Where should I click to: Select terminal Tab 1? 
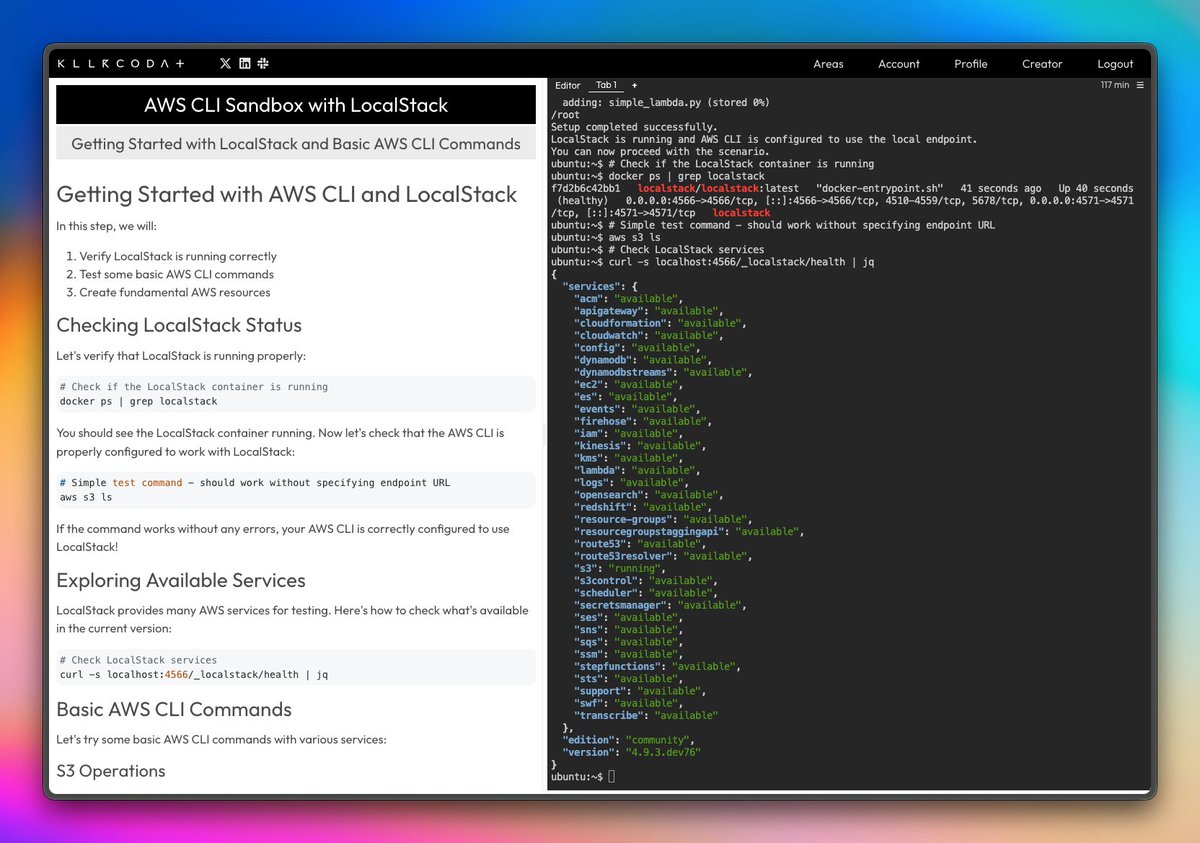tap(606, 86)
